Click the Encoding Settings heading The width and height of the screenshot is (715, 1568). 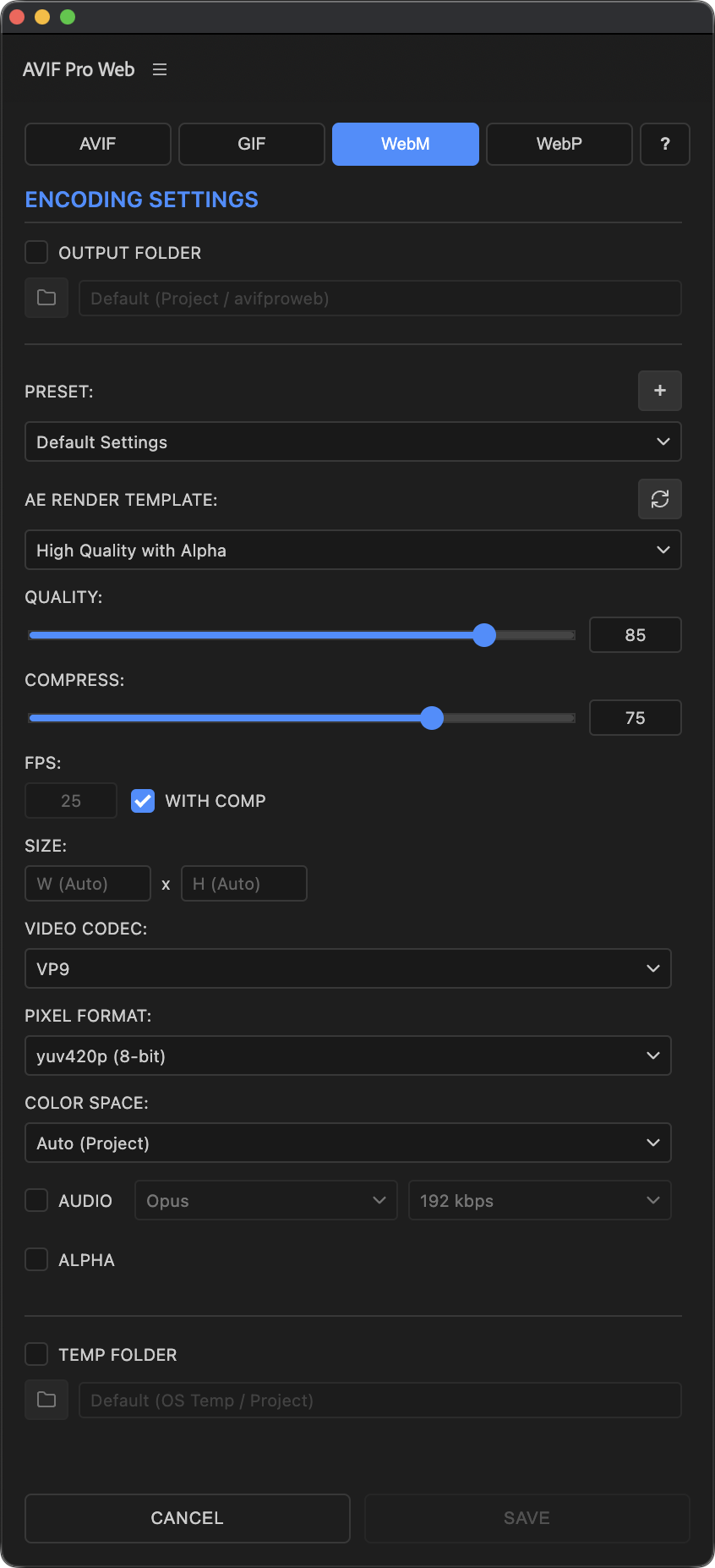(x=142, y=200)
